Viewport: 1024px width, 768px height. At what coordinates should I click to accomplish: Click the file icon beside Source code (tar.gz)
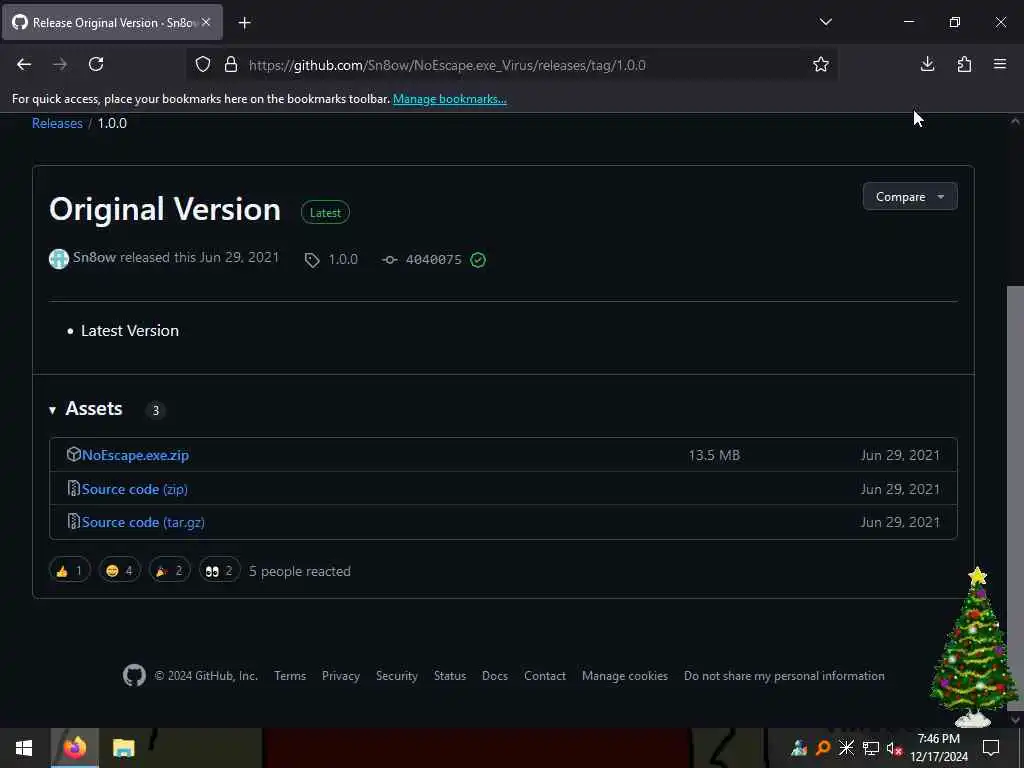coord(74,521)
